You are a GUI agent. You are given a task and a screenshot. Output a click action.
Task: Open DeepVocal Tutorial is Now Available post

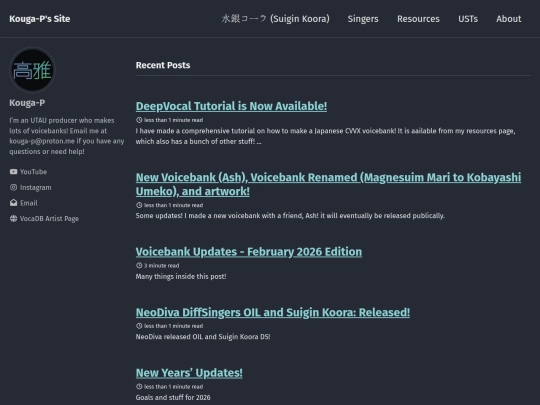point(231,106)
